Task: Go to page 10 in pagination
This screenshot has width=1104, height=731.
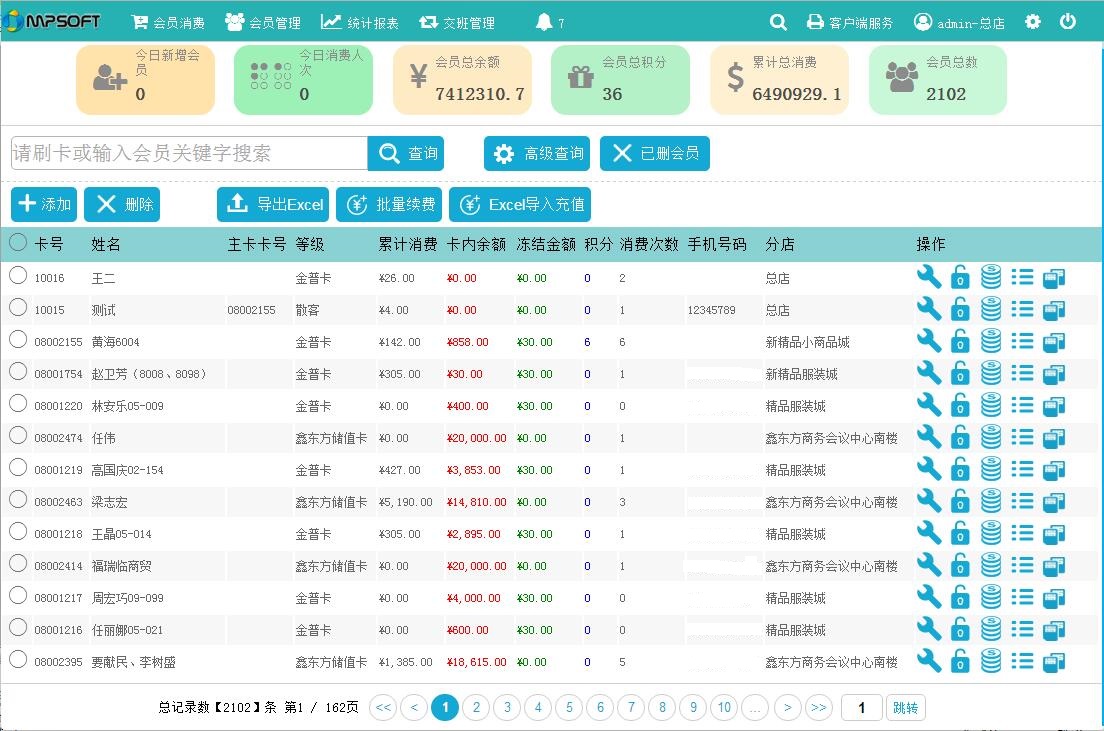Action: point(724,707)
